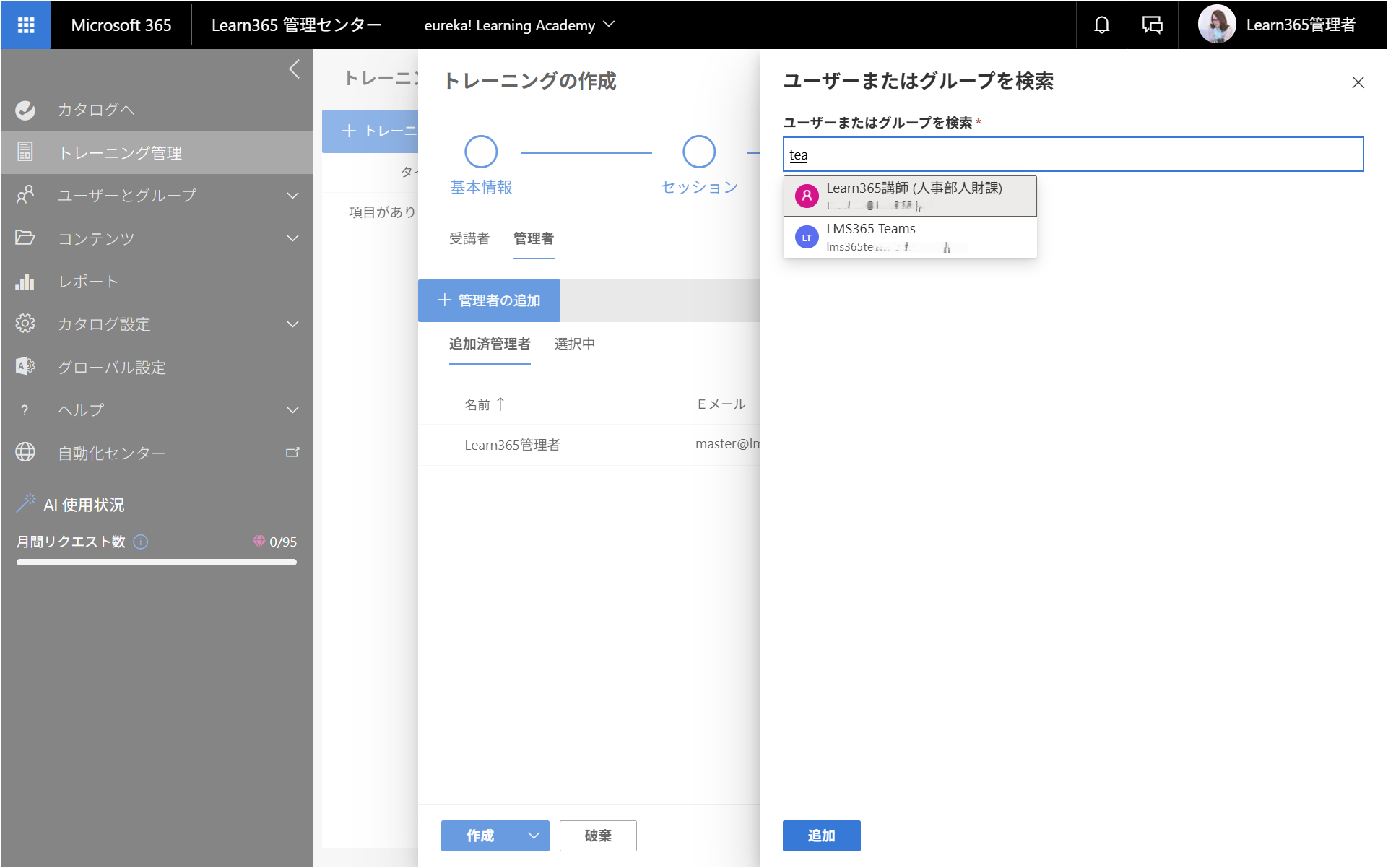This screenshot has height=868, width=1388.
Task: Open the eureka! Learning Academy dropdown
Action: (519, 25)
